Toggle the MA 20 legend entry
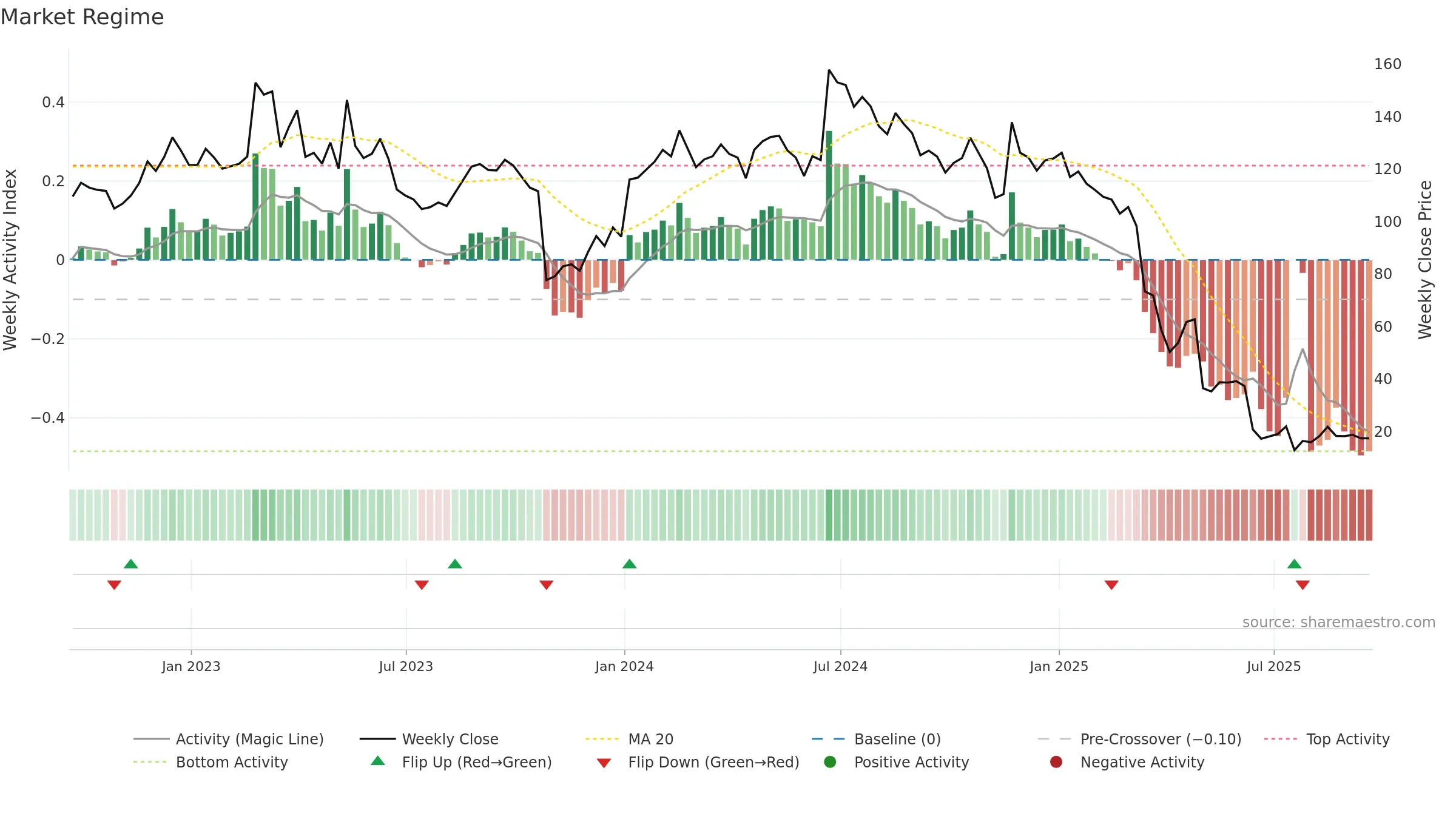 [x=629, y=739]
